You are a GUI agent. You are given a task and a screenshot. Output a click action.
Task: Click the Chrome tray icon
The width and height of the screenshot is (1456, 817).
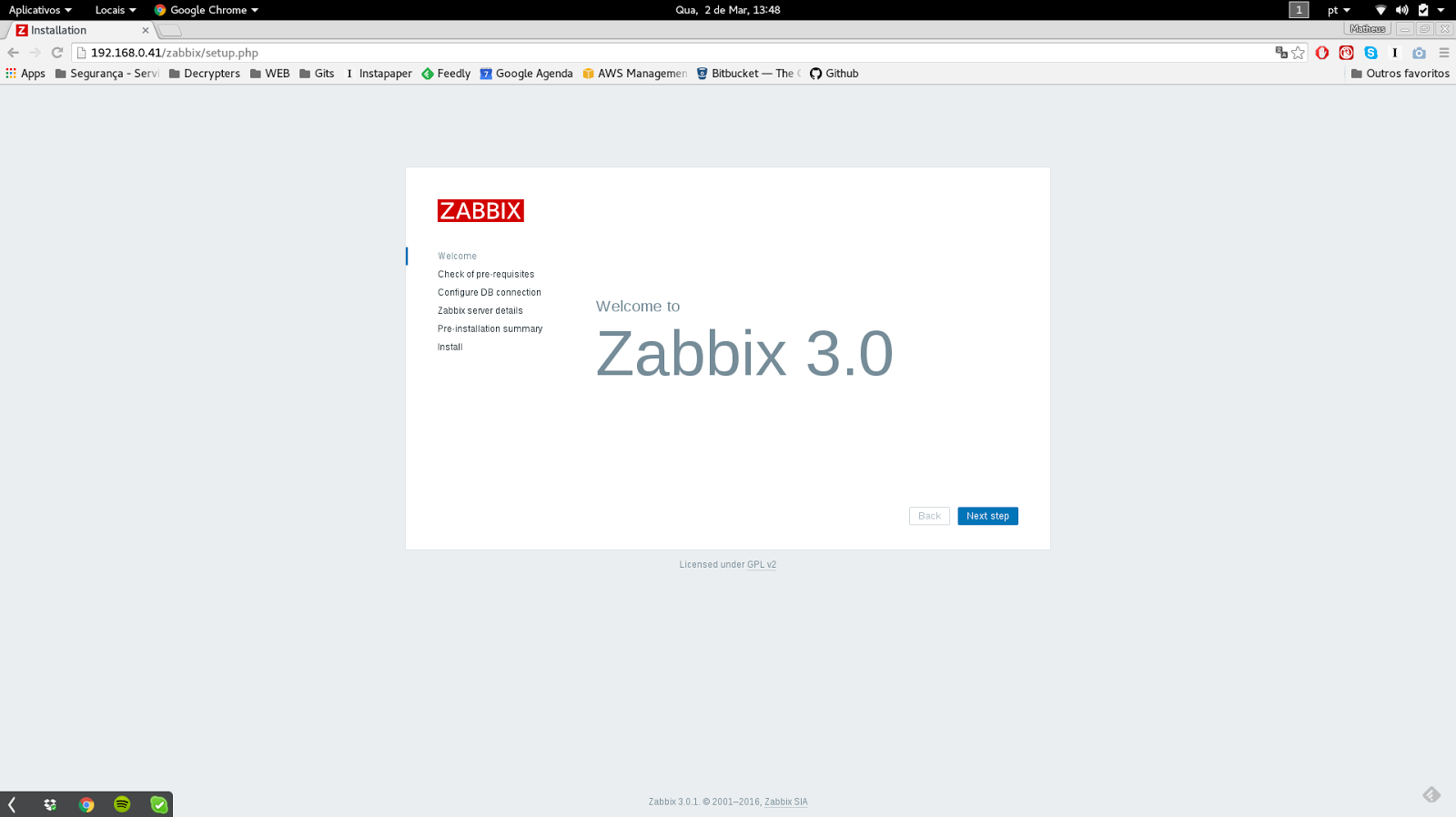(86, 804)
